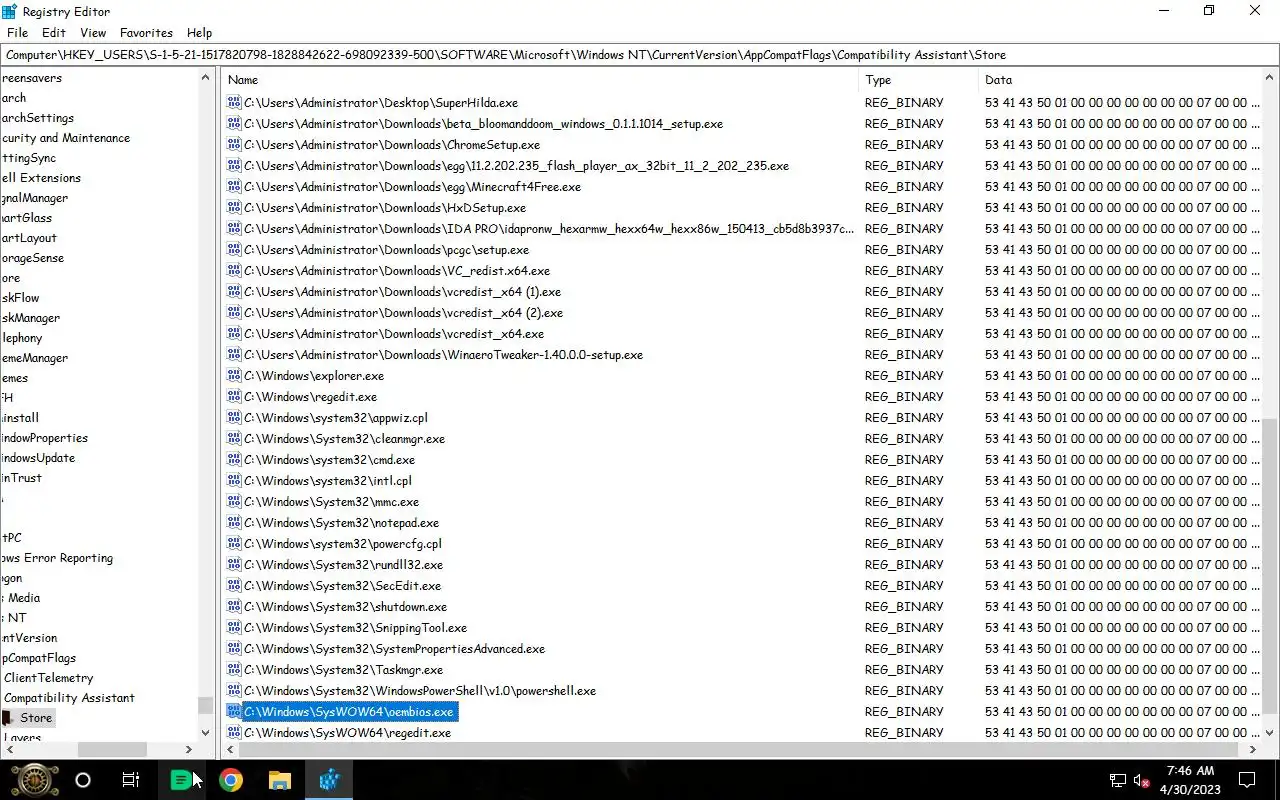Screen dimensions: 1280x800
Task: Open Cortana search circle on taskbar
Action: 83,780
